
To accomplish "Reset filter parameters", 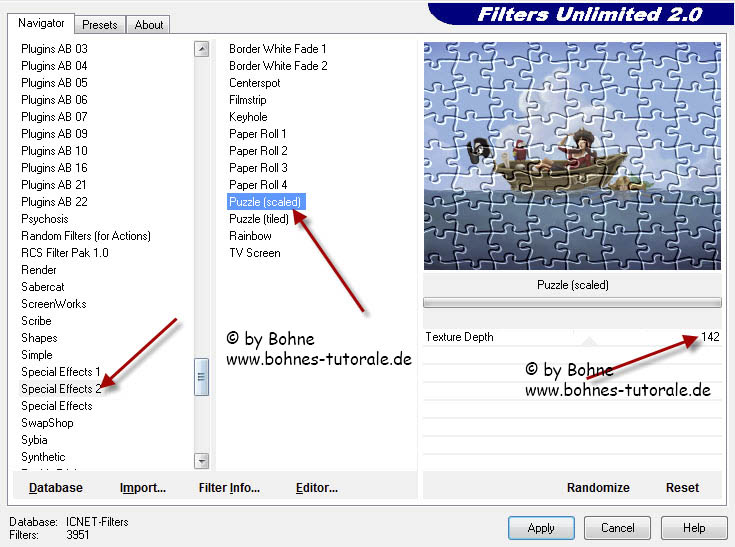I will tap(682, 488).
